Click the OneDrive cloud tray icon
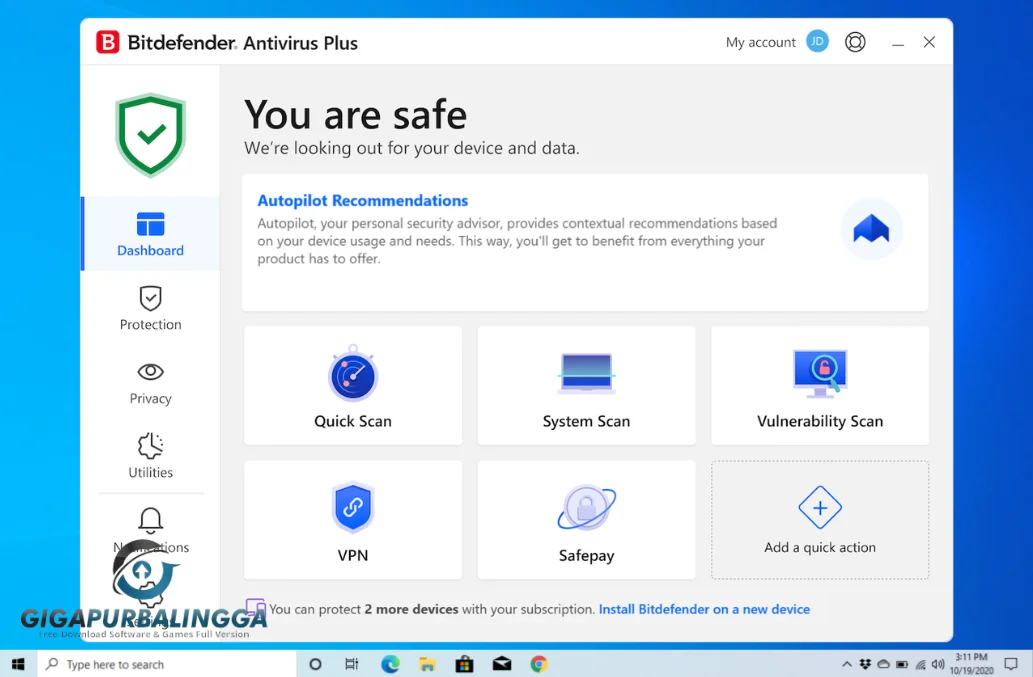This screenshot has height=677, width=1033. click(x=883, y=664)
